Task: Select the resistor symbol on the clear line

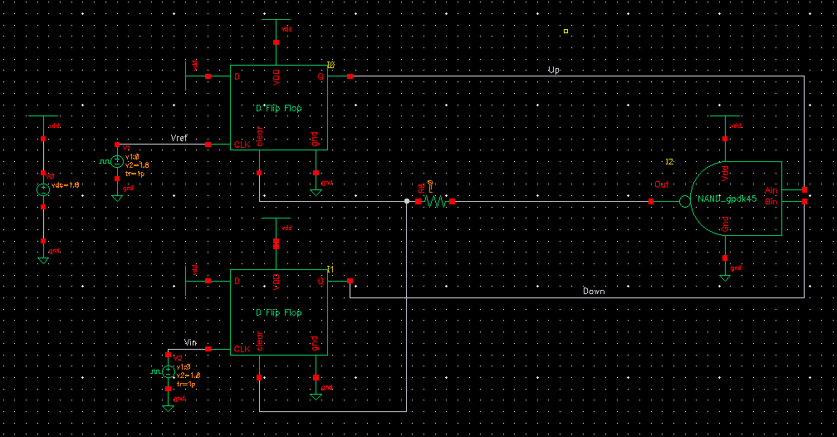Action: 435,201
